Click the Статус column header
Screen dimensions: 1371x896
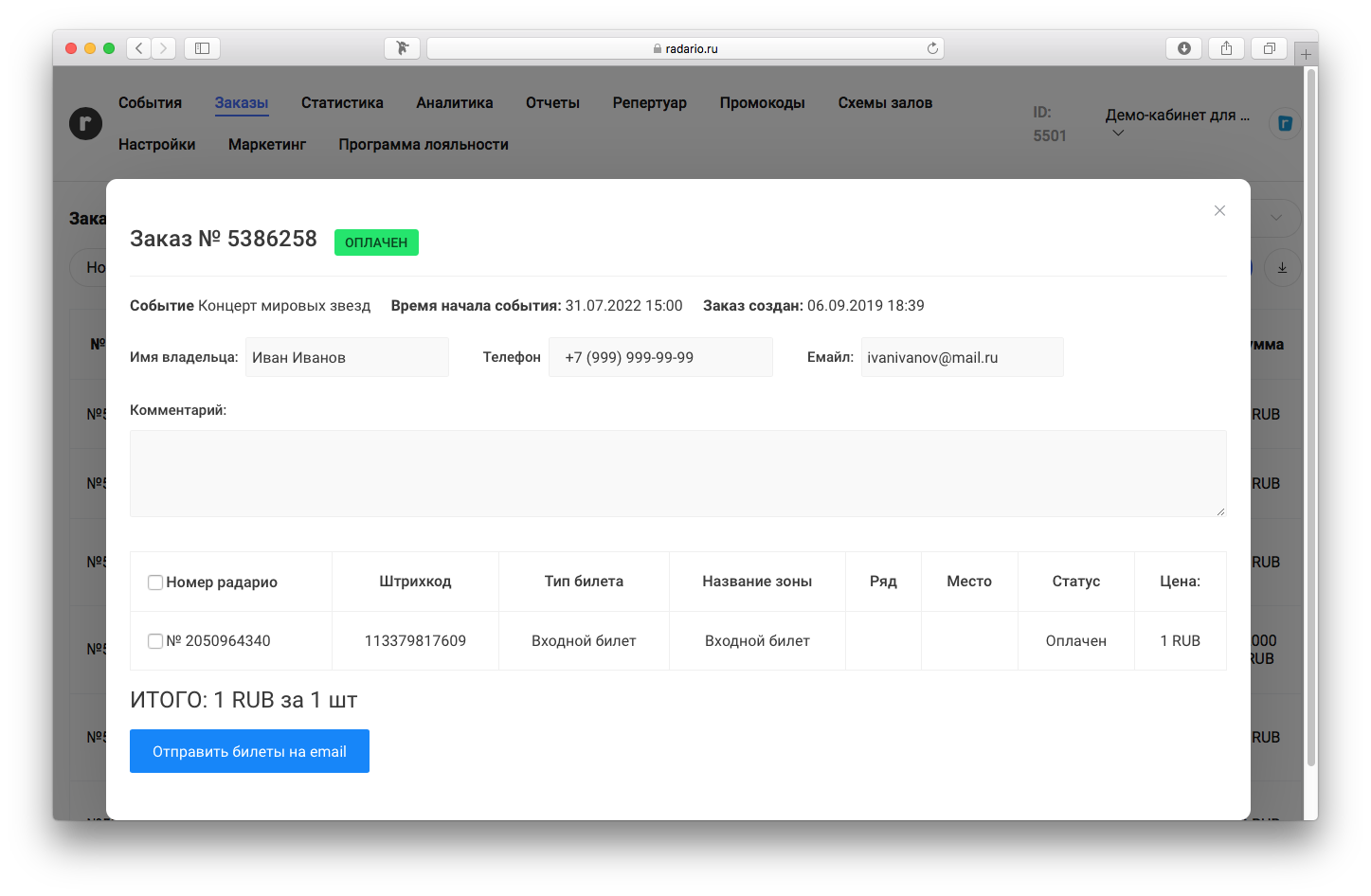[1076, 582]
